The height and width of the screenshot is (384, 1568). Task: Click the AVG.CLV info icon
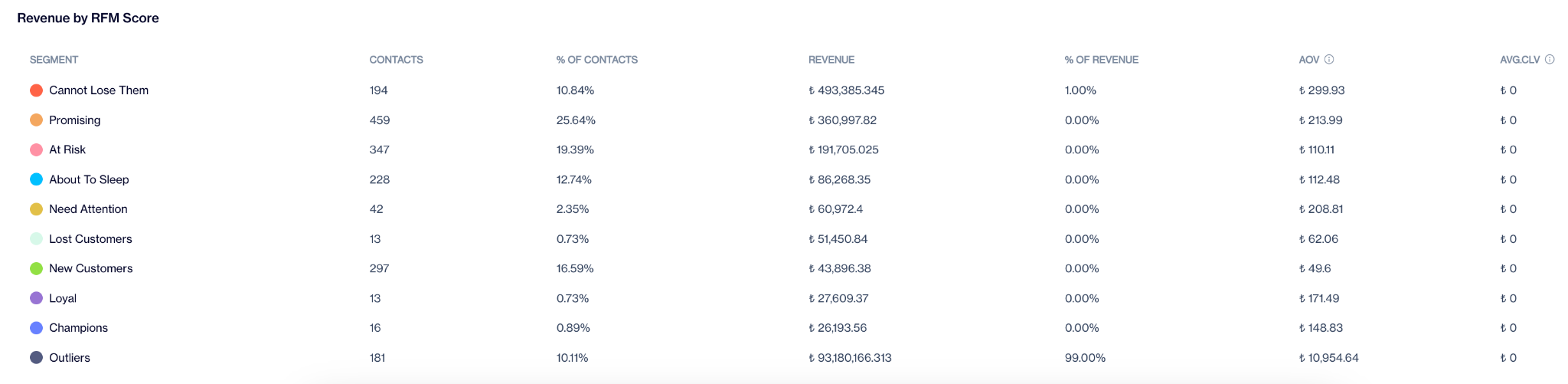[1550, 60]
